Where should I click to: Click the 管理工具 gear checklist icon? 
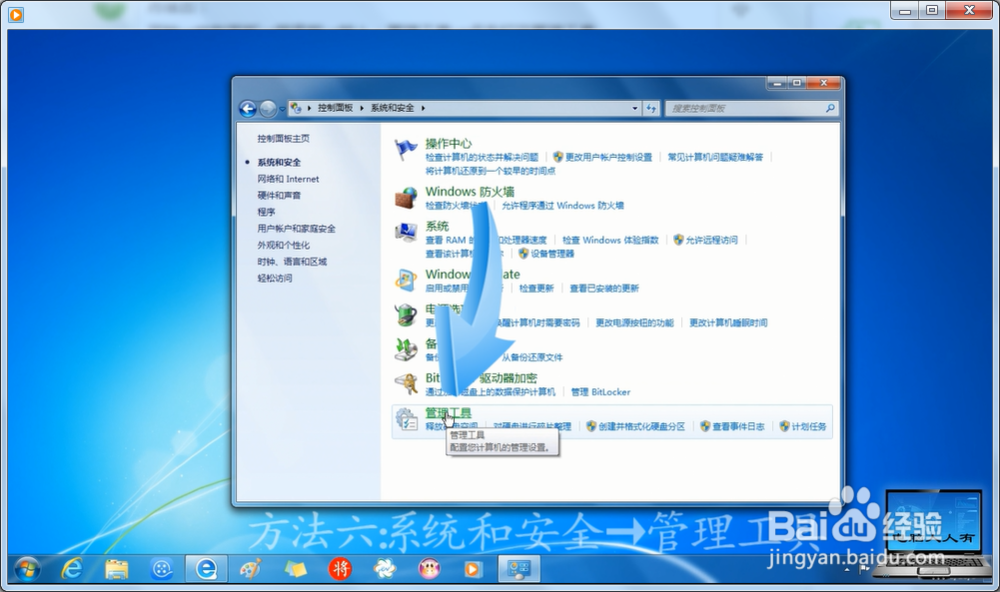406,419
